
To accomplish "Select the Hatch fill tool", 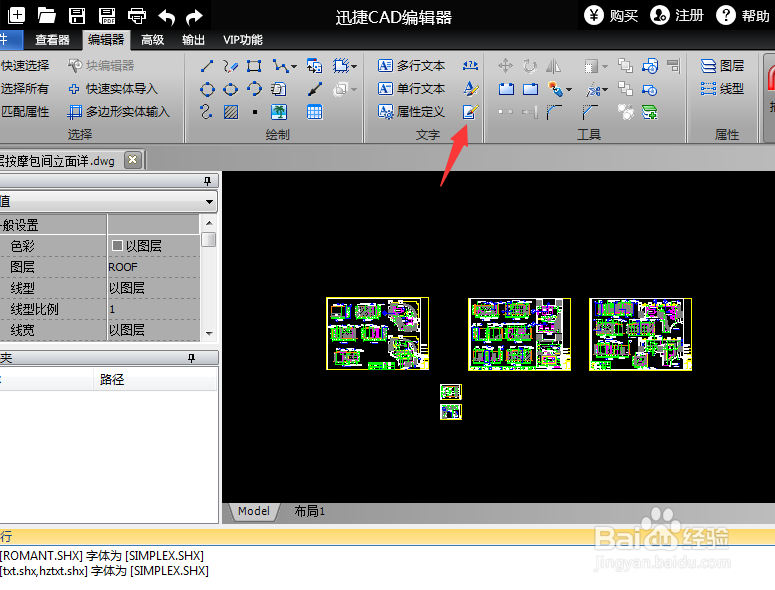I will [x=231, y=112].
